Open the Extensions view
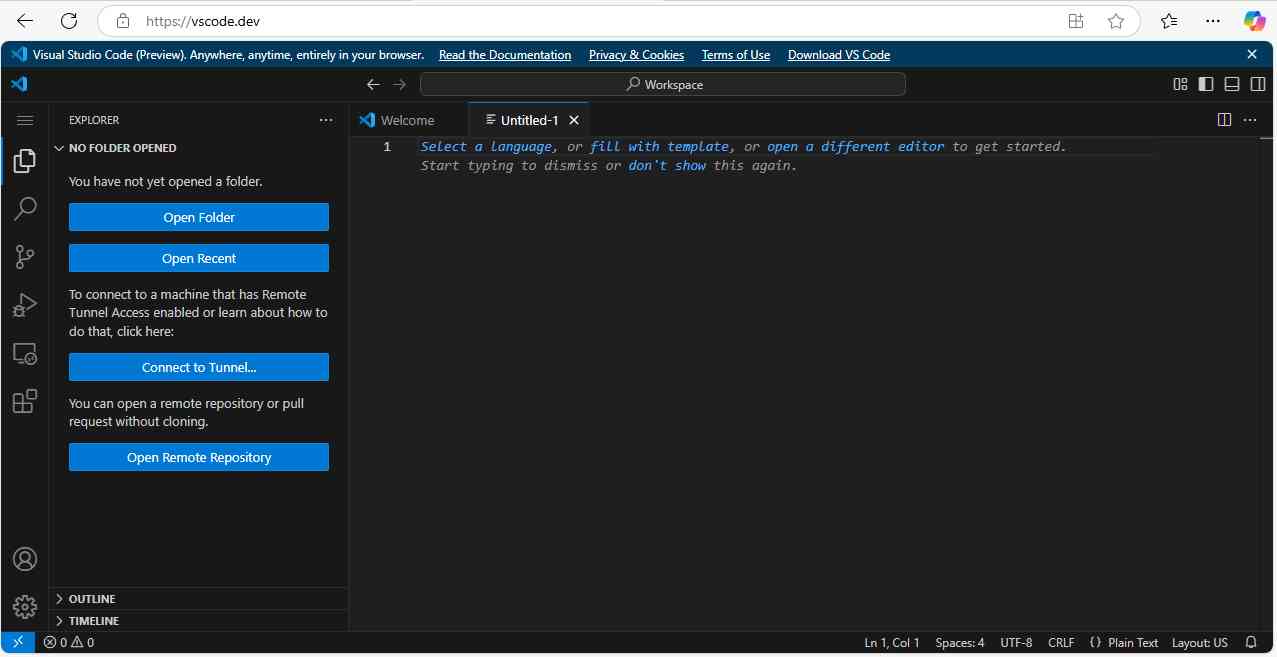1277x657 pixels. point(25,402)
